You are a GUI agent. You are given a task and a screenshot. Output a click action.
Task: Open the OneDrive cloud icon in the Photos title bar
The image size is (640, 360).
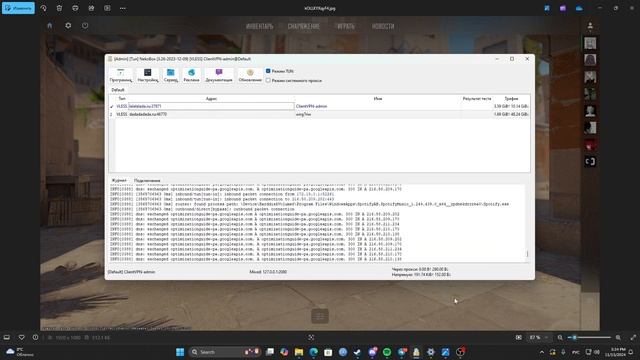[x=579, y=8]
